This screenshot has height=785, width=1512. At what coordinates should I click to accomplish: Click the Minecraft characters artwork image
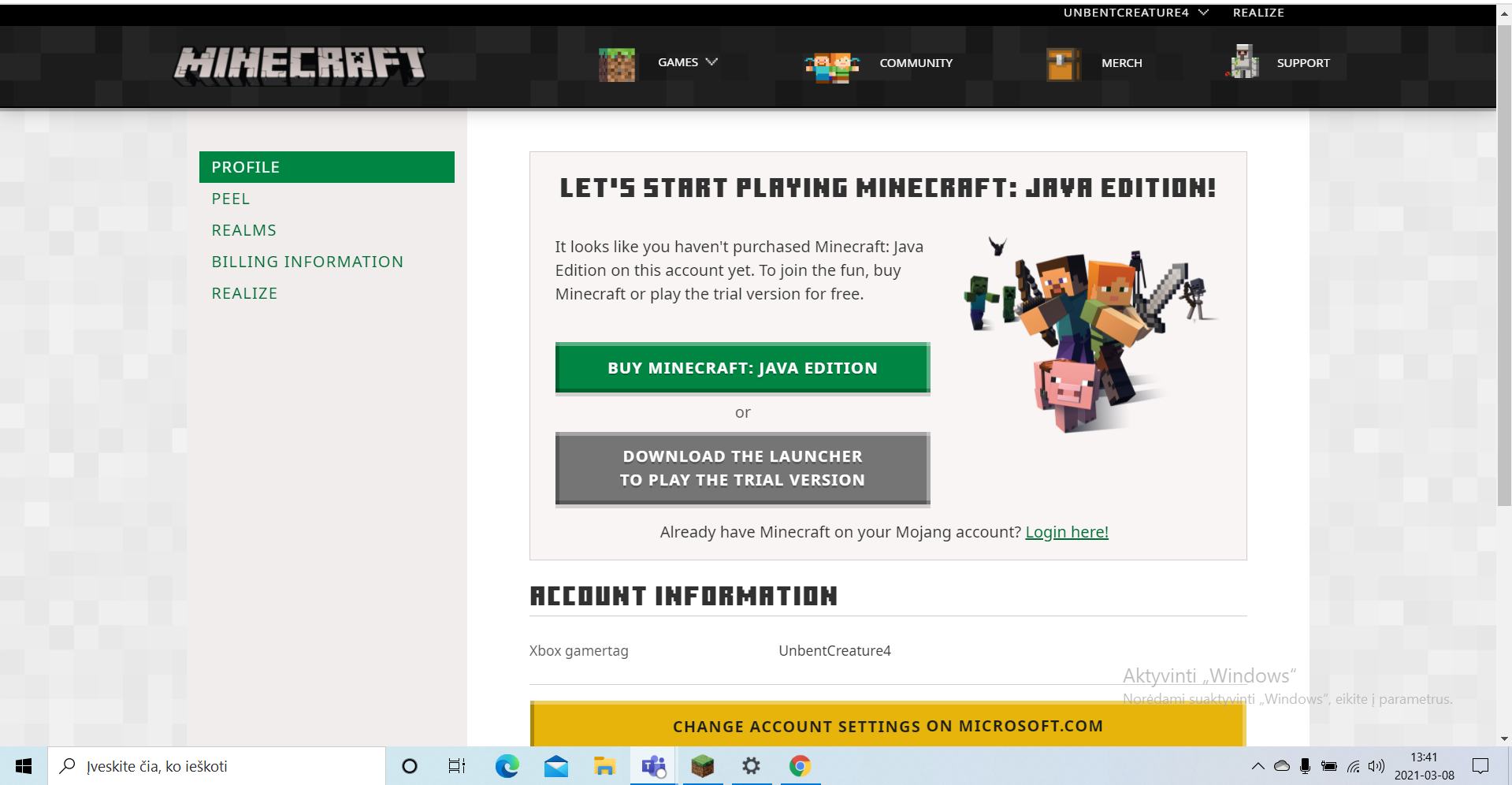pos(1090,334)
